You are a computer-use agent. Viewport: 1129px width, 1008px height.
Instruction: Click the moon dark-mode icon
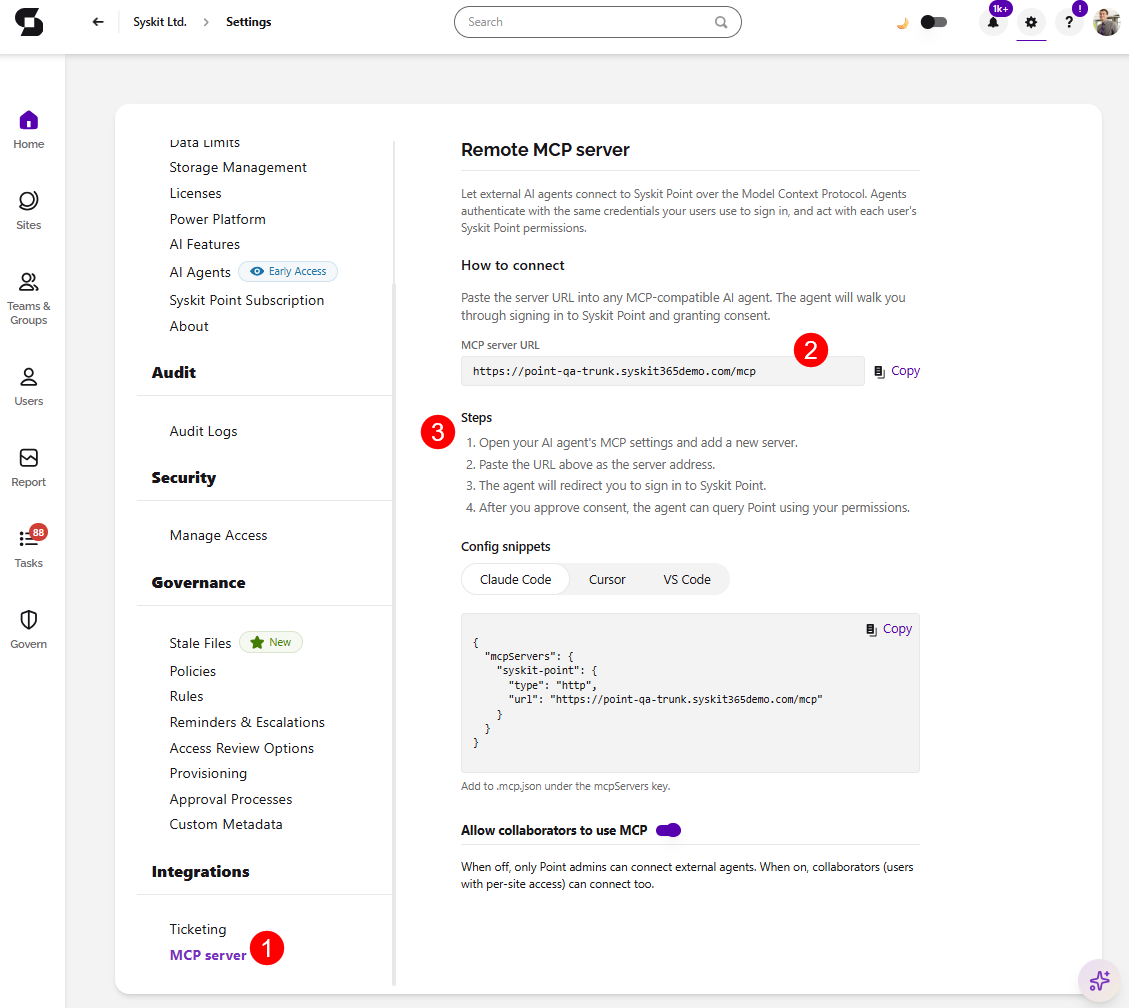(x=902, y=23)
